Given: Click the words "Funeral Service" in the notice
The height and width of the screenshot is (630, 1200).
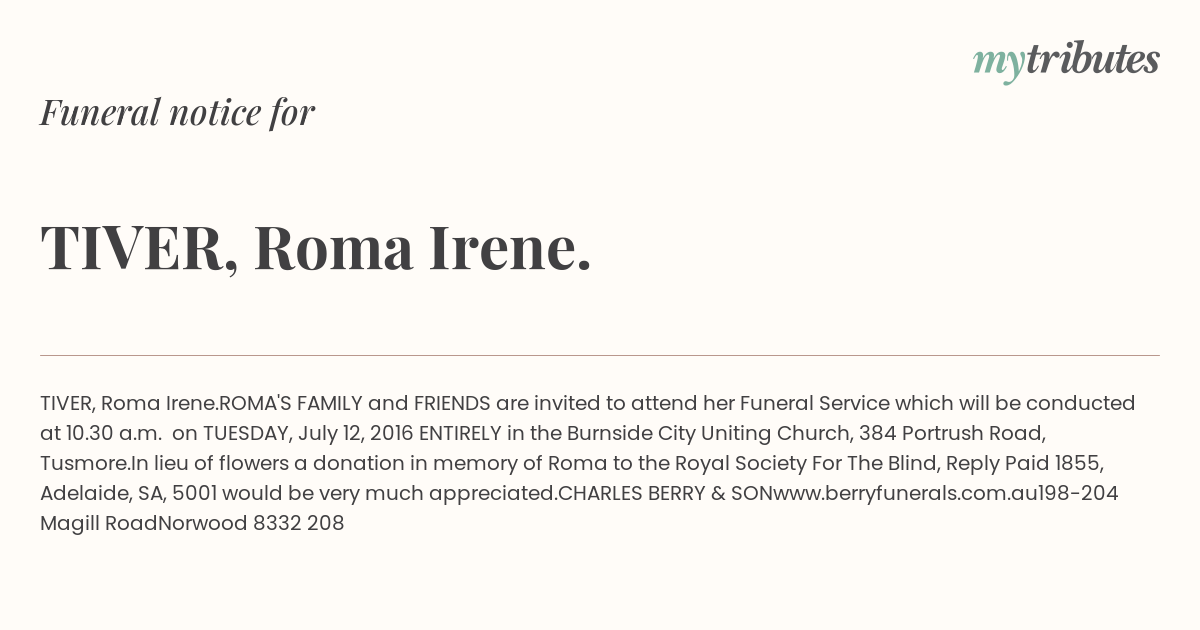Looking at the screenshot, I should click(x=815, y=403).
